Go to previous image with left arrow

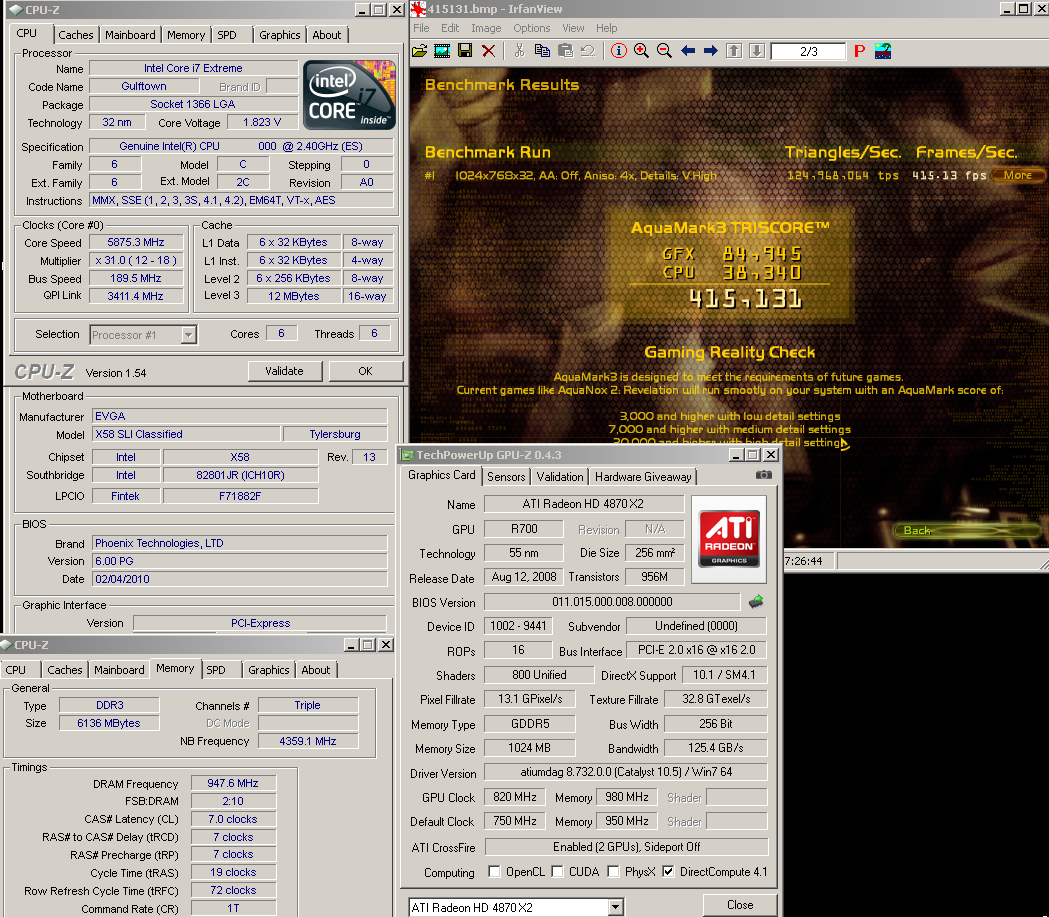tap(688, 51)
